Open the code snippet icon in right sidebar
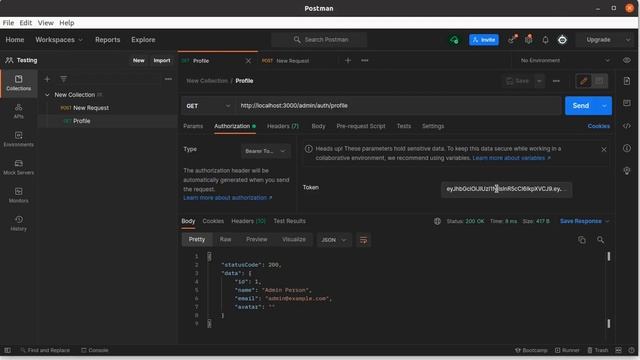 pos(627,126)
